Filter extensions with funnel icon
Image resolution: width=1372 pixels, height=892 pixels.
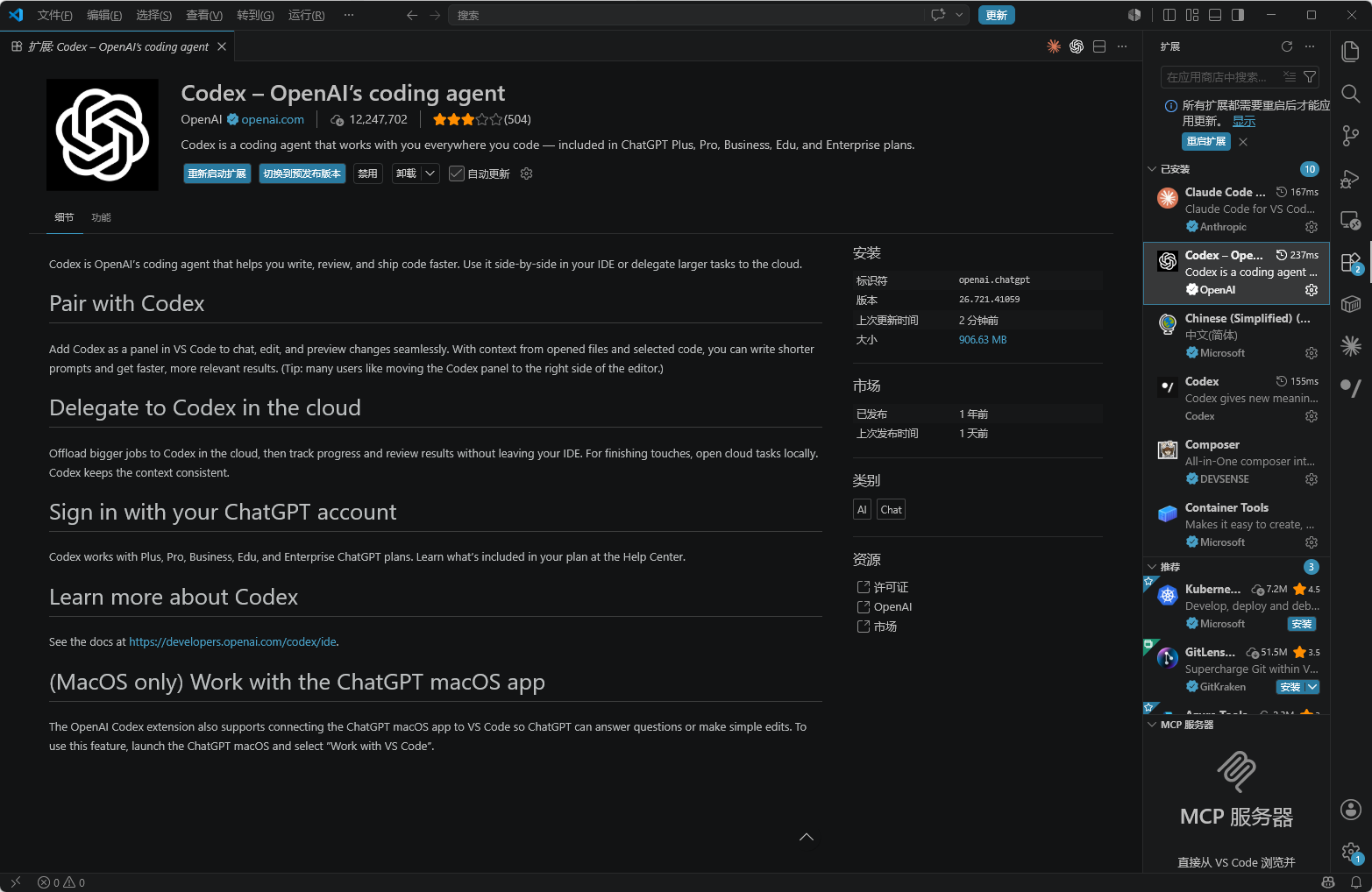(x=1310, y=77)
